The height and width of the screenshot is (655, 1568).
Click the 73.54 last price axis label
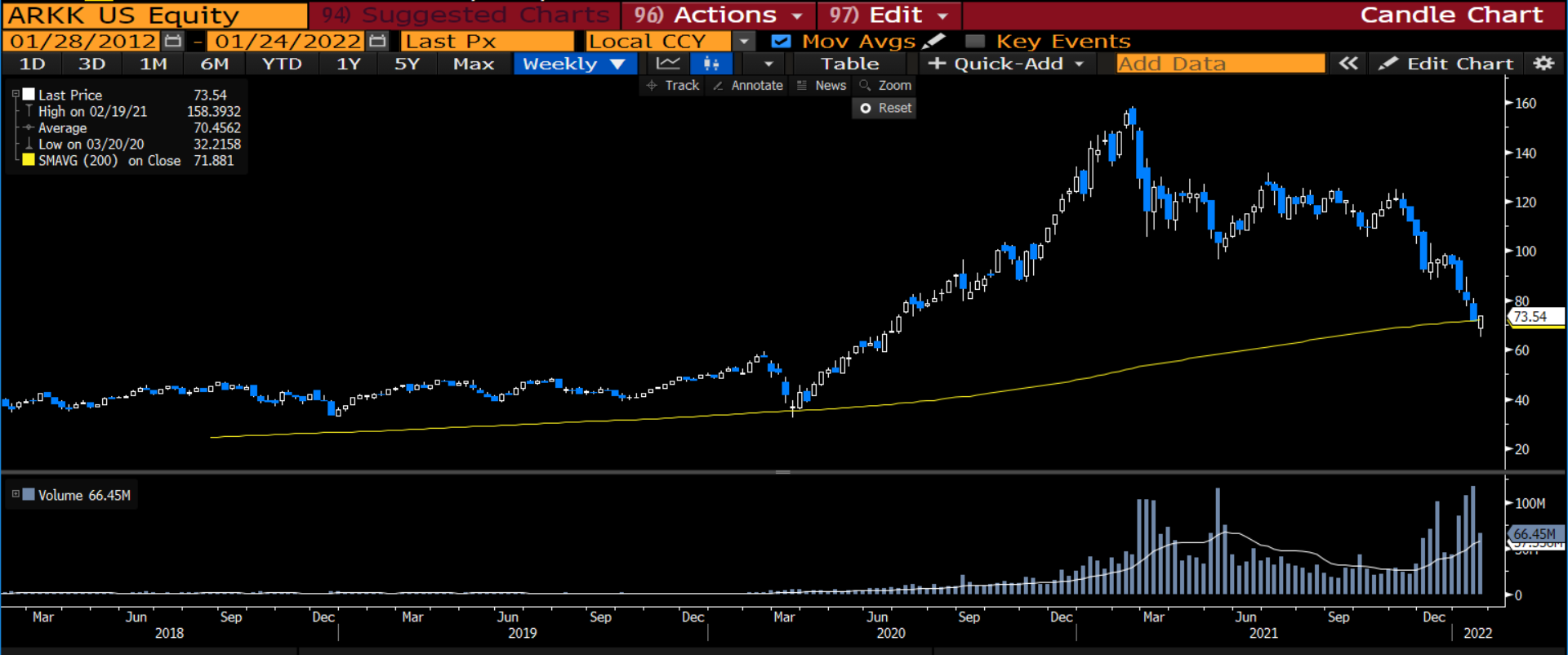(1535, 316)
